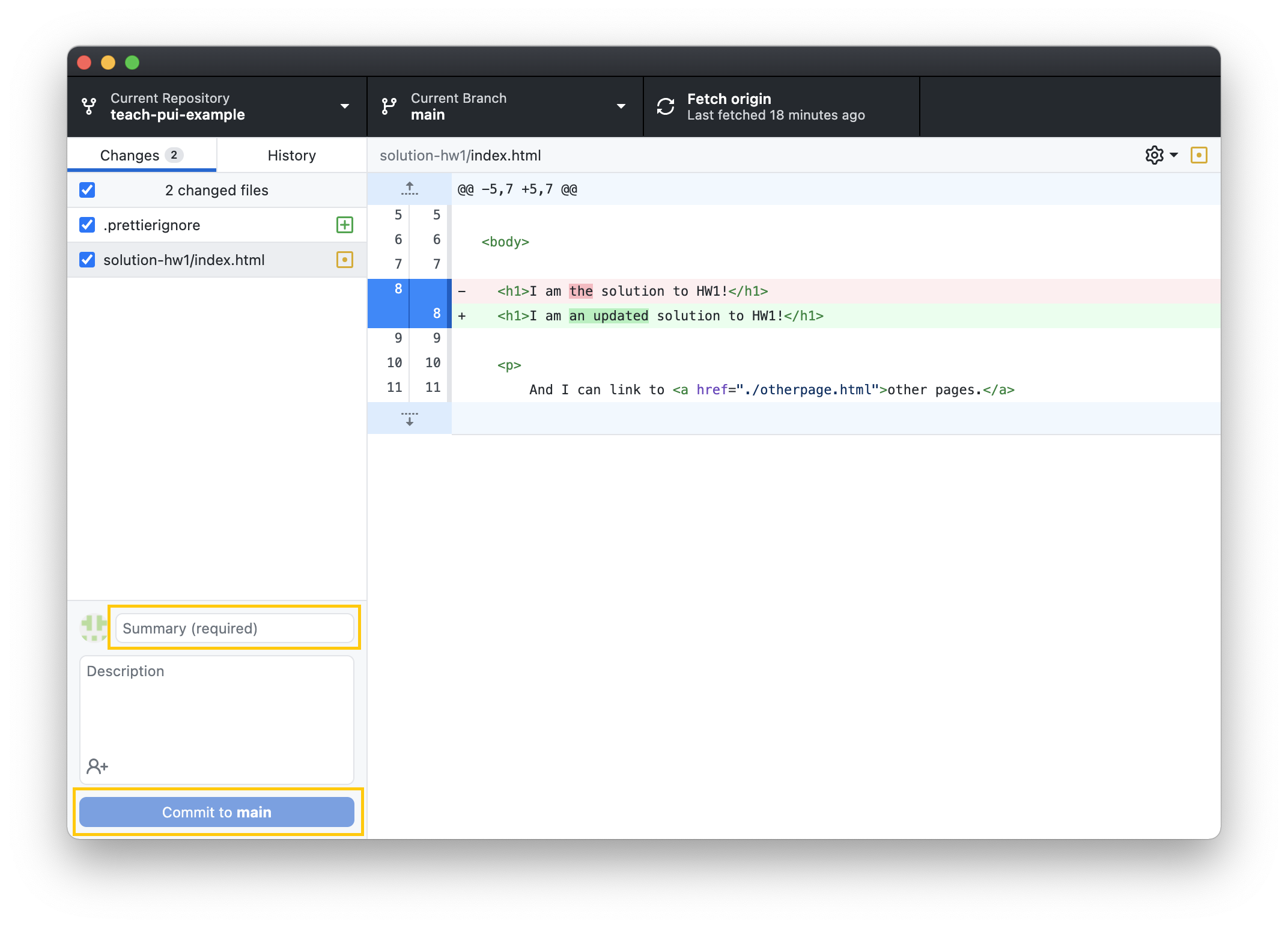Click the gear settings icon in diff view

pyautogui.click(x=1155, y=155)
